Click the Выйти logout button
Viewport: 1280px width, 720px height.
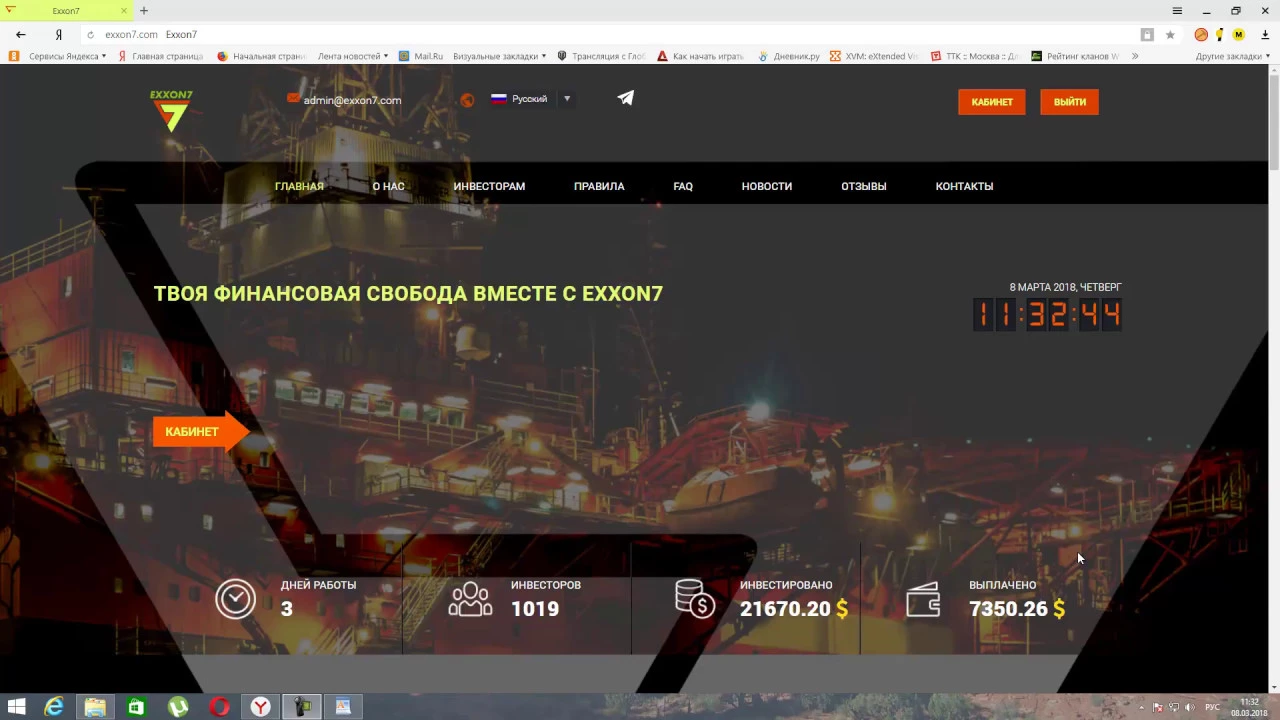point(1069,102)
